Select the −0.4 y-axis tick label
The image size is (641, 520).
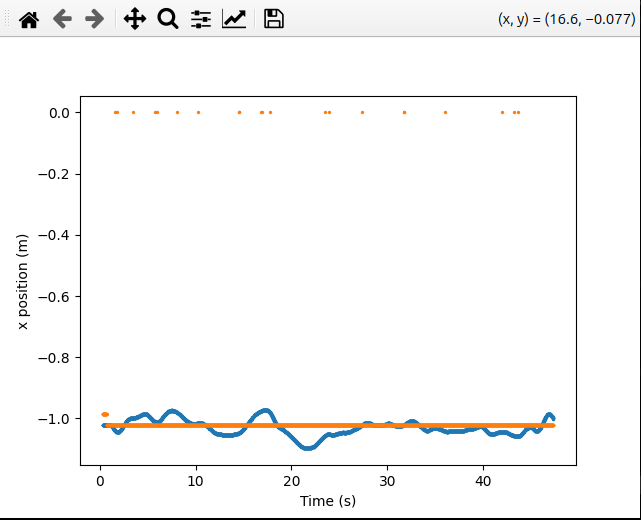coord(55,235)
